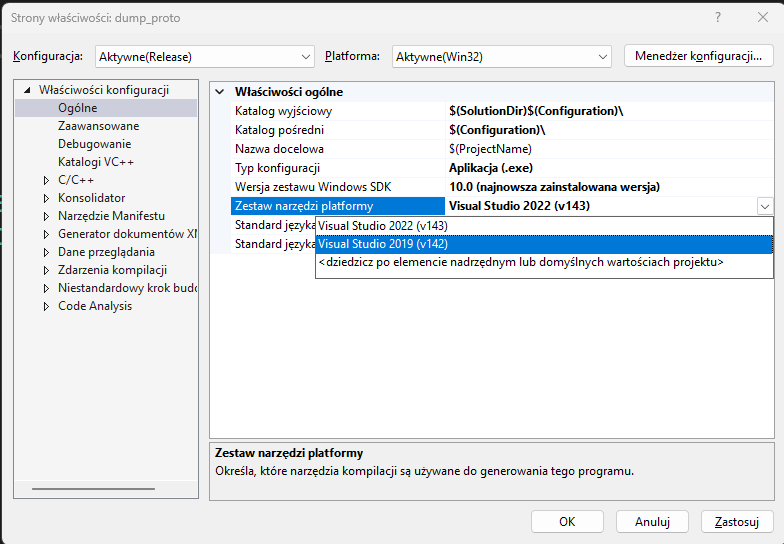Expand the Konsolidator tree node
The width and height of the screenshot is (784, 544).
click(x=46, y=198)
